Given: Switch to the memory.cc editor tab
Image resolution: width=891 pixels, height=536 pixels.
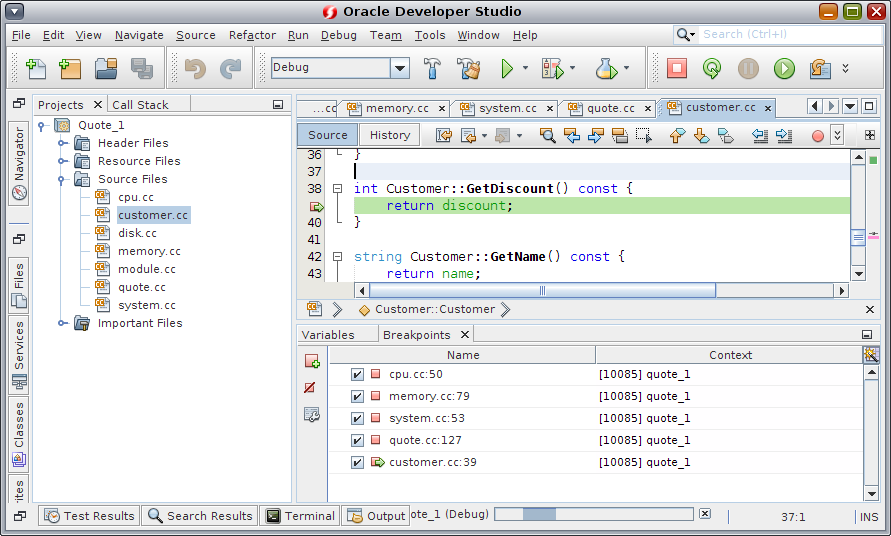Looking at the screenshot, I should click(397, 108).
